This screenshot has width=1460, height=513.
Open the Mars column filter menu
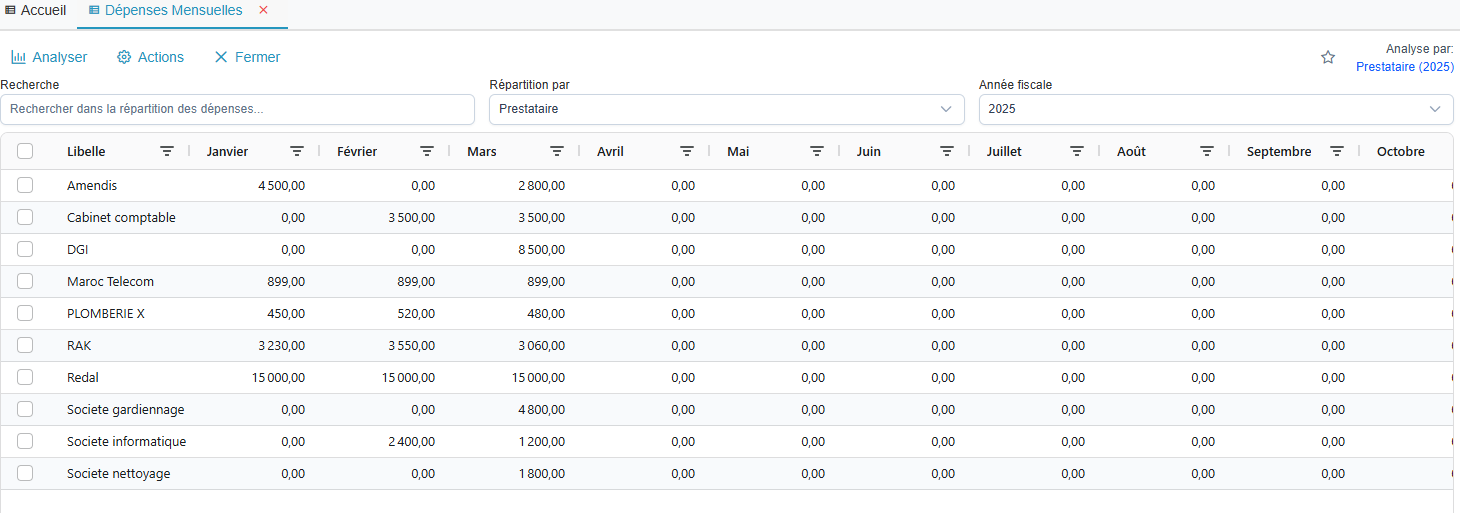tap(557, 152)
